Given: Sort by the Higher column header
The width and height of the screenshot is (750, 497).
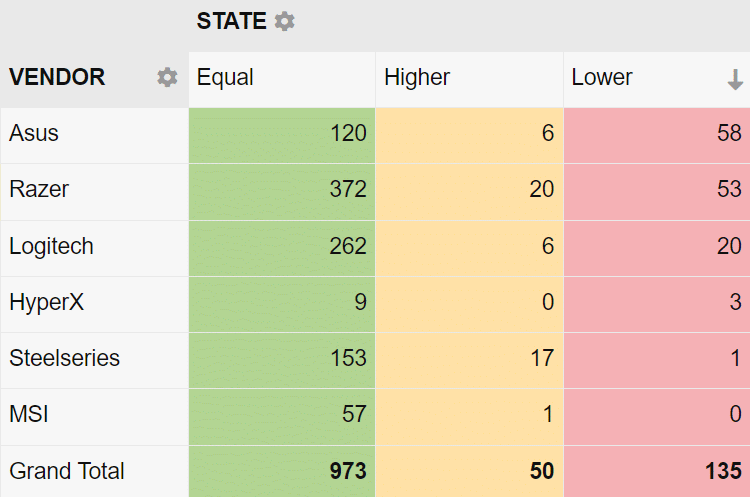Looking at the screenshot, I should [417, 77].
